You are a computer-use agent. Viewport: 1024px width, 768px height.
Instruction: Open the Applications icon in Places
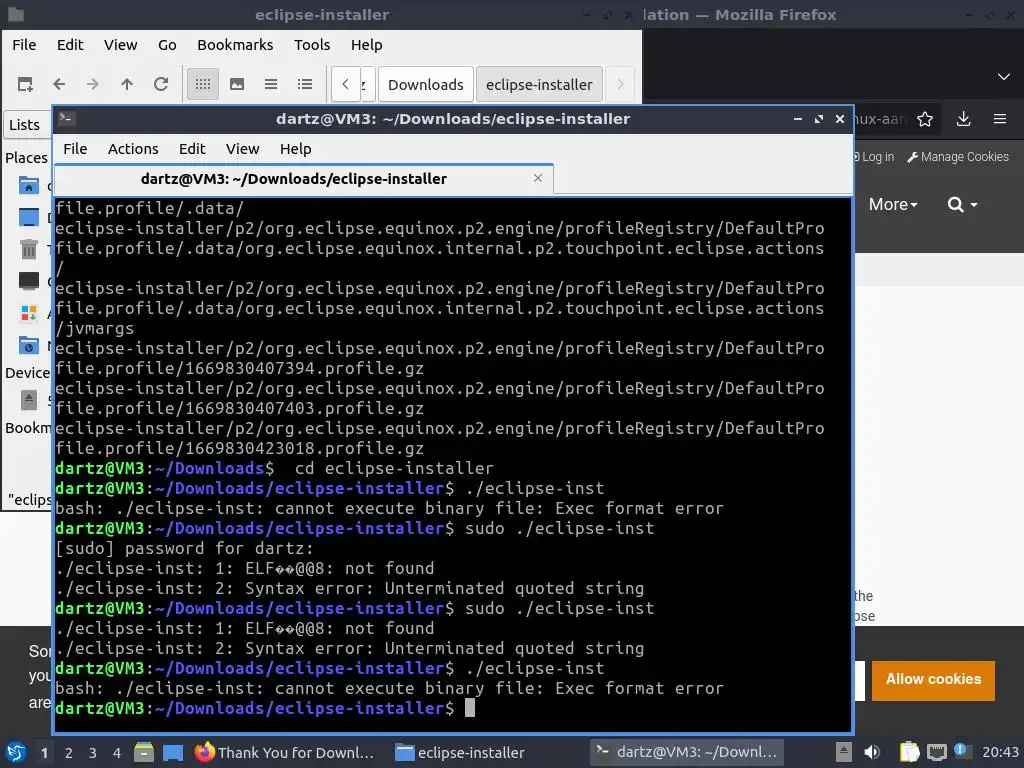coord(29,313)
